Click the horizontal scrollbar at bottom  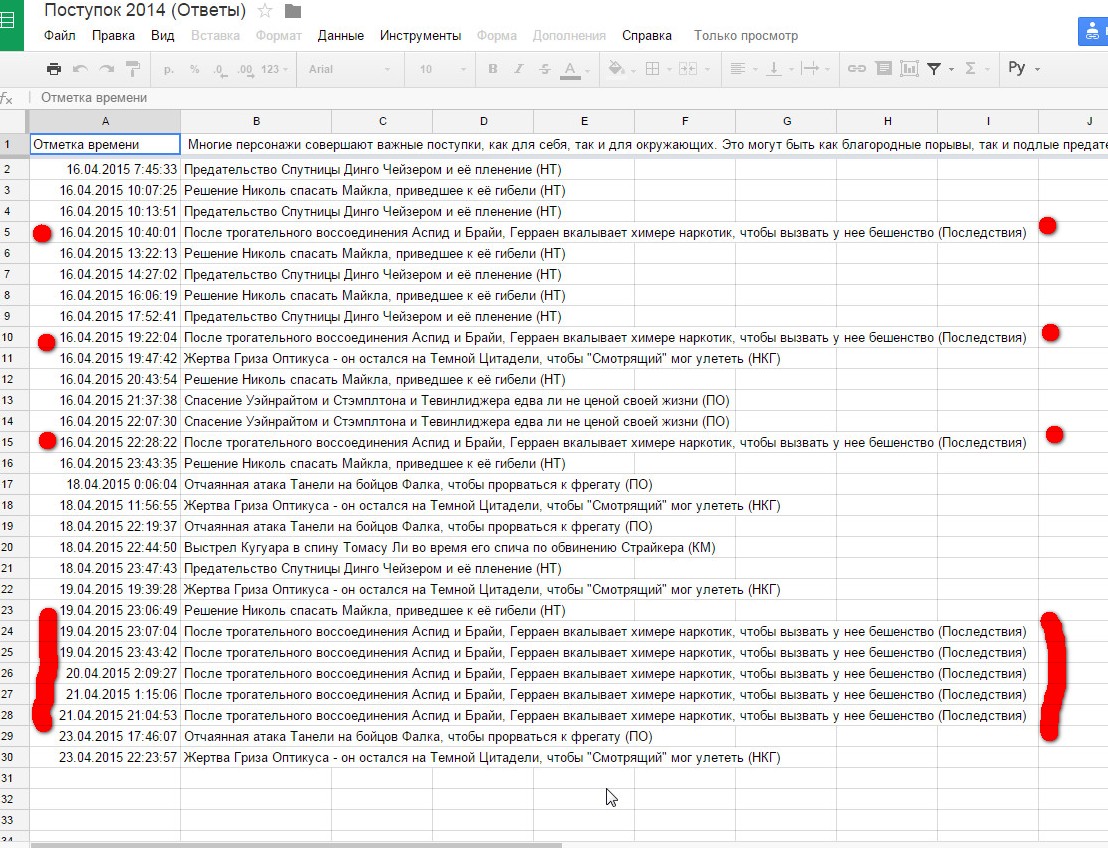[x=297, y=844]
